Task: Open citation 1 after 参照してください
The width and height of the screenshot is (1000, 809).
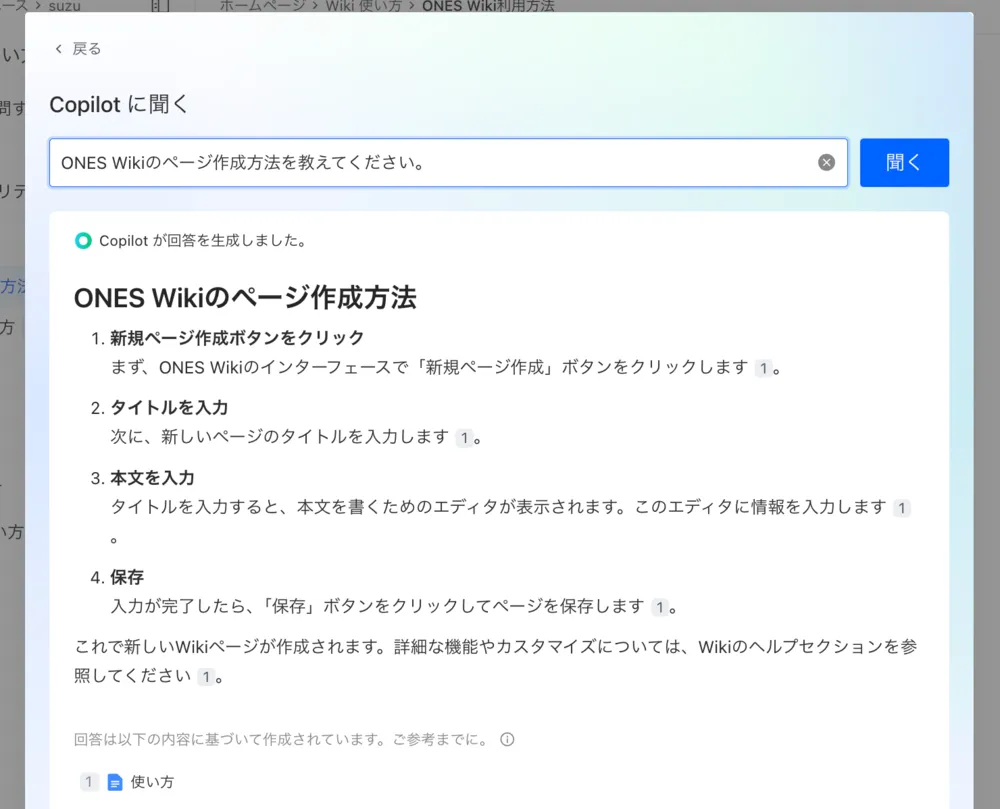Action: (x=205, y=677)
